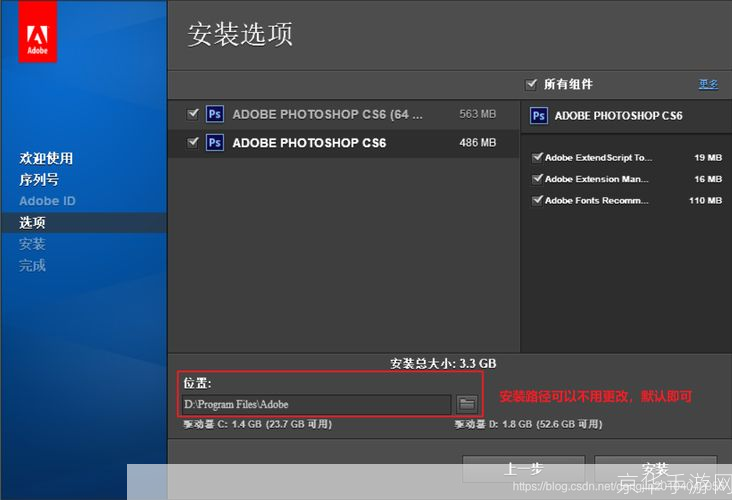
Task: Toggle Adobe ExtendScript Toolkit checkbox
Action: pyautogui.click(x=537, y=157)
